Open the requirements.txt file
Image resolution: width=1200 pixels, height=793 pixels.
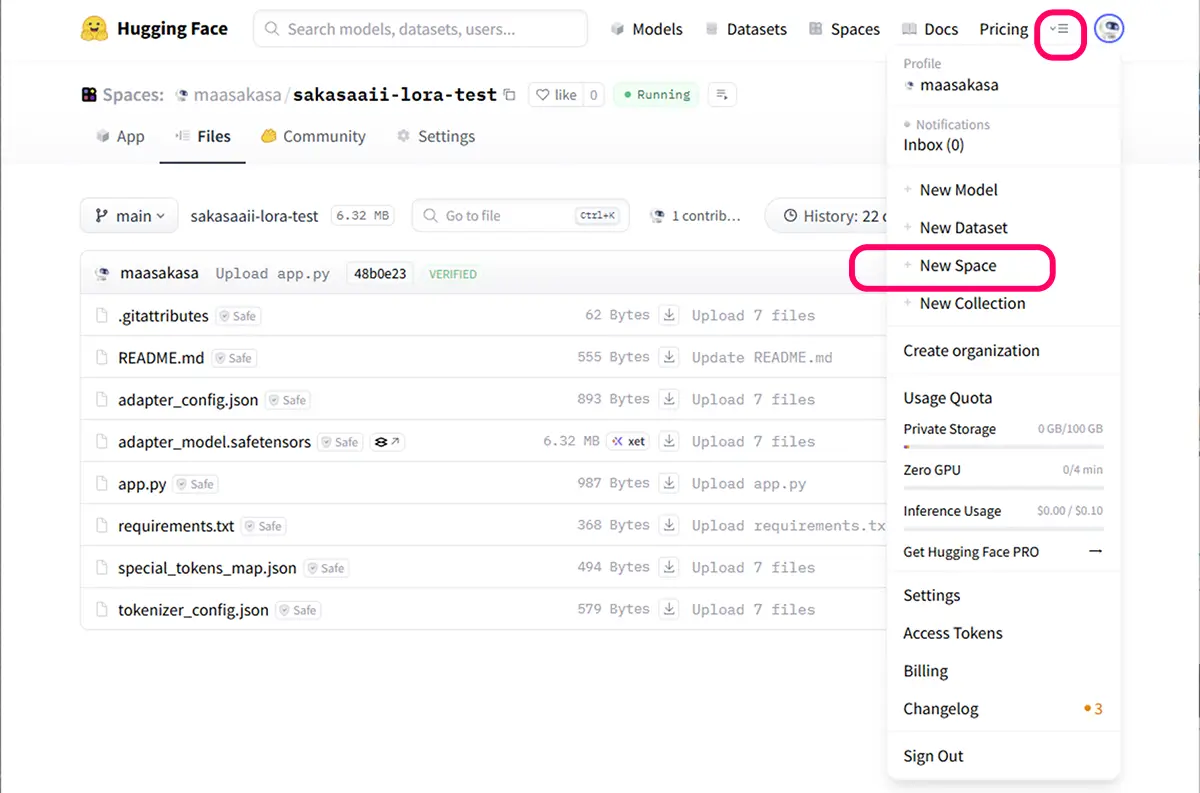point(176,526)
